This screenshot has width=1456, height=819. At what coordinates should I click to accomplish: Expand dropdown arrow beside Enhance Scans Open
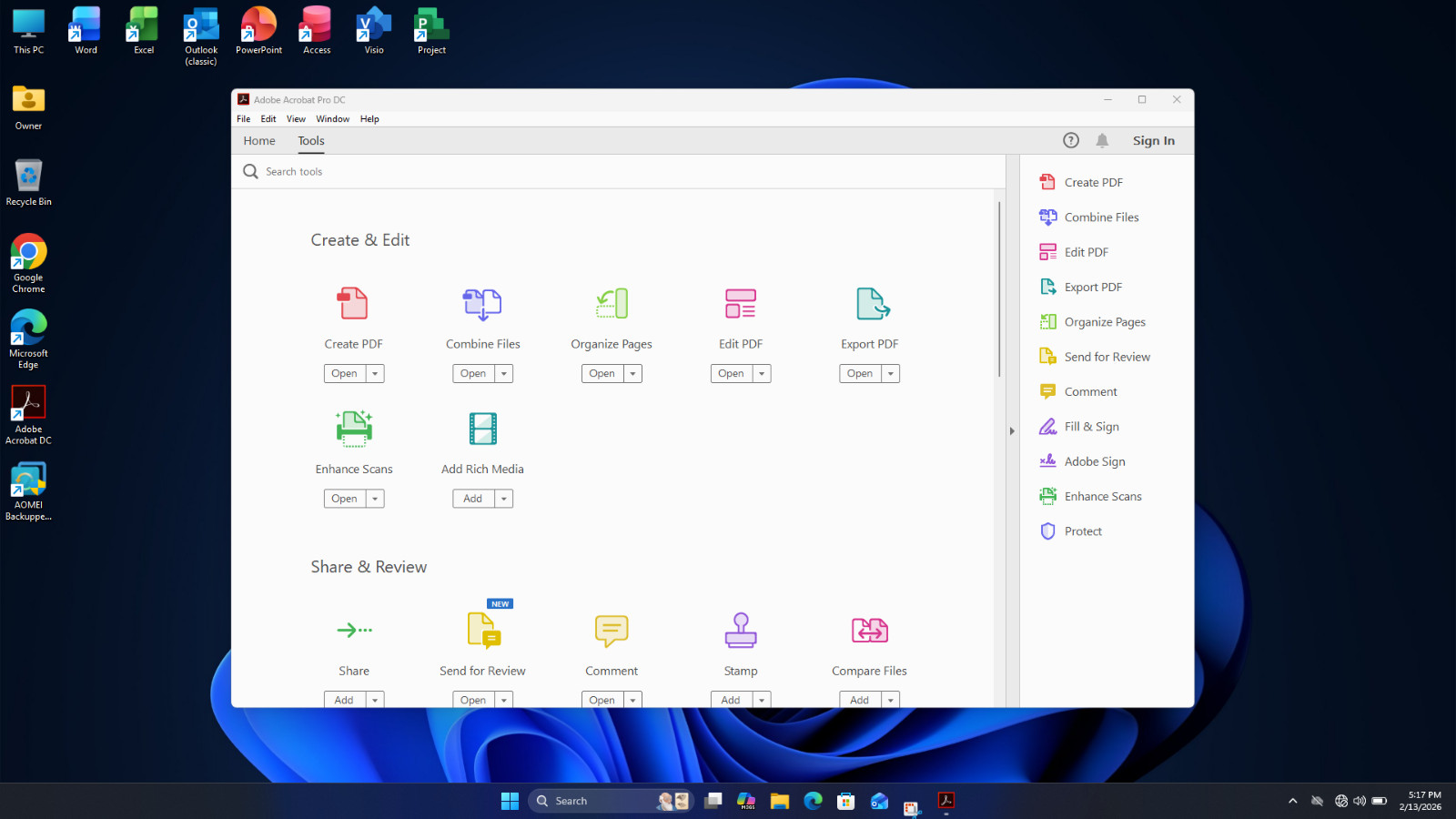click(x=375, y=499)
